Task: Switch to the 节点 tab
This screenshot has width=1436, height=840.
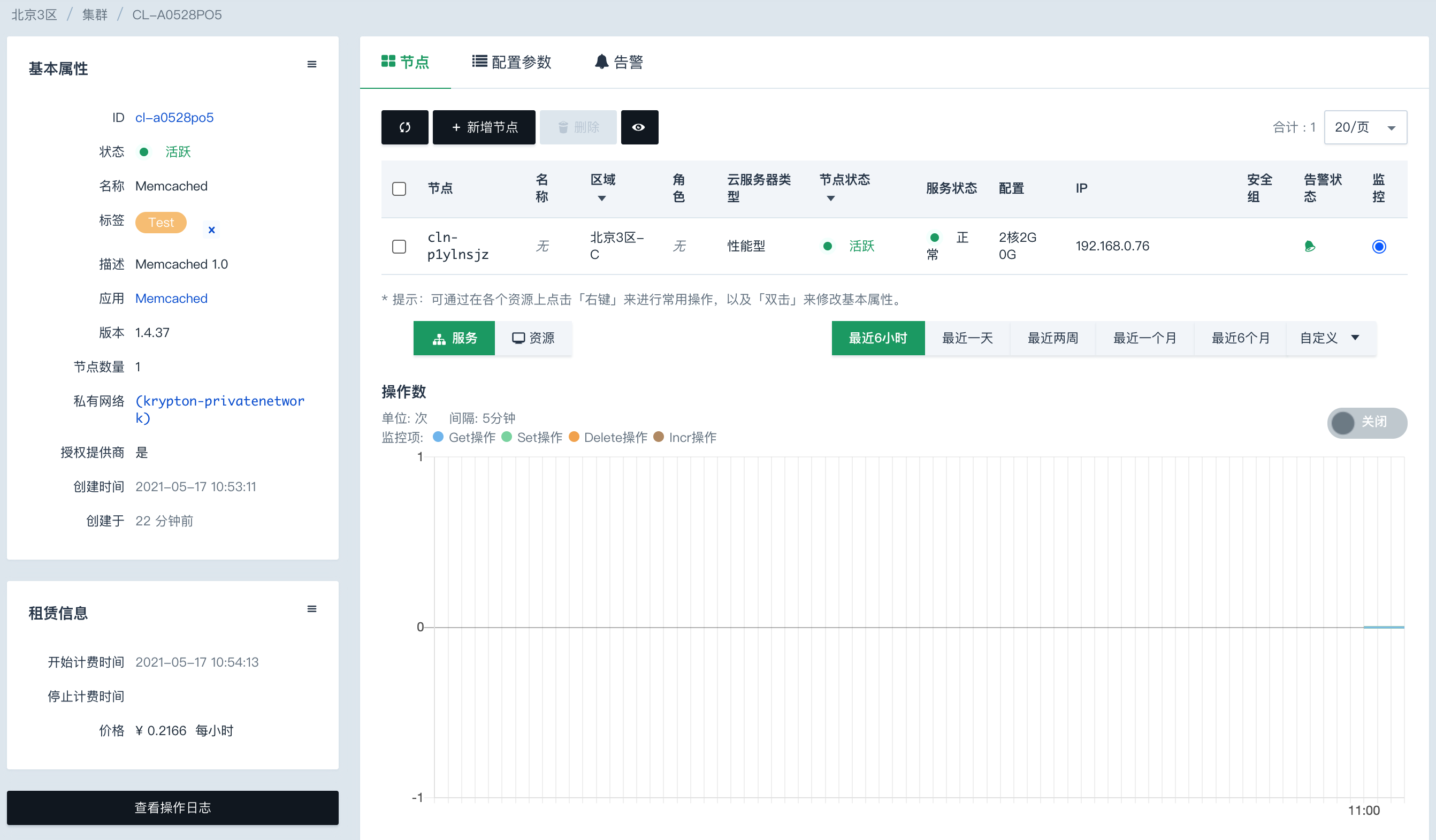Action: point(405,62)
